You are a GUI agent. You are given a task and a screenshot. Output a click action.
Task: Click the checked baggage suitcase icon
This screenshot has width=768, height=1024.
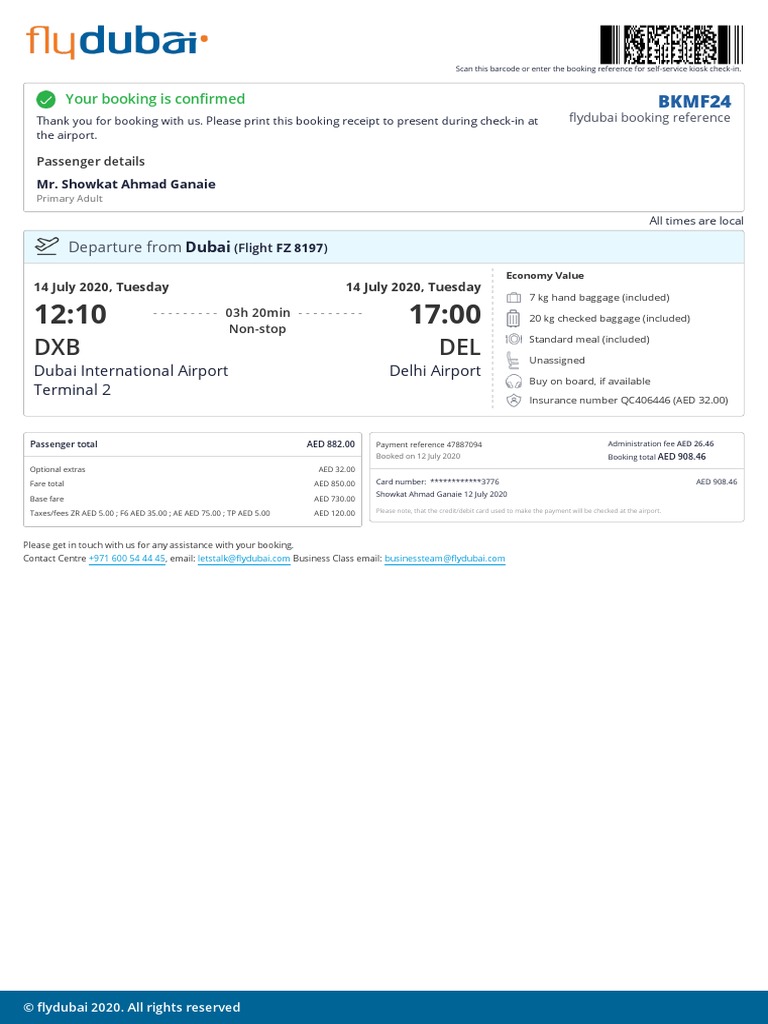pos(514,319)
